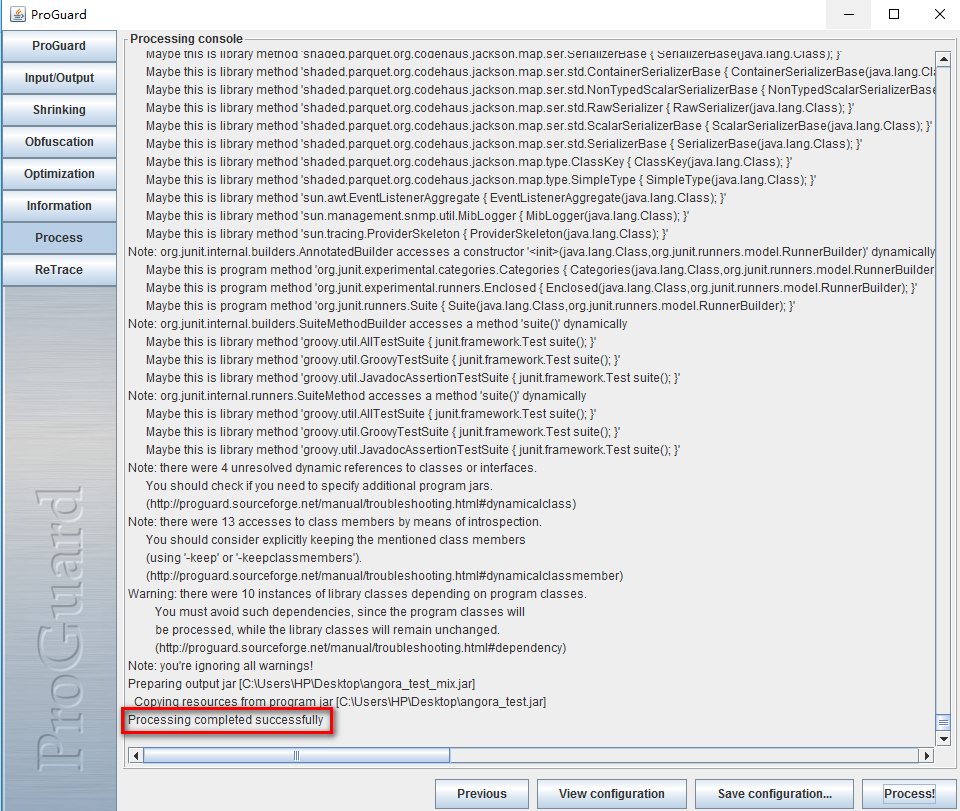Click the "(using '-keep' or '-keepclassmembers')" line
Image resolution: width=960 pixels, height=811 pixels.
[x=254, y=558]
